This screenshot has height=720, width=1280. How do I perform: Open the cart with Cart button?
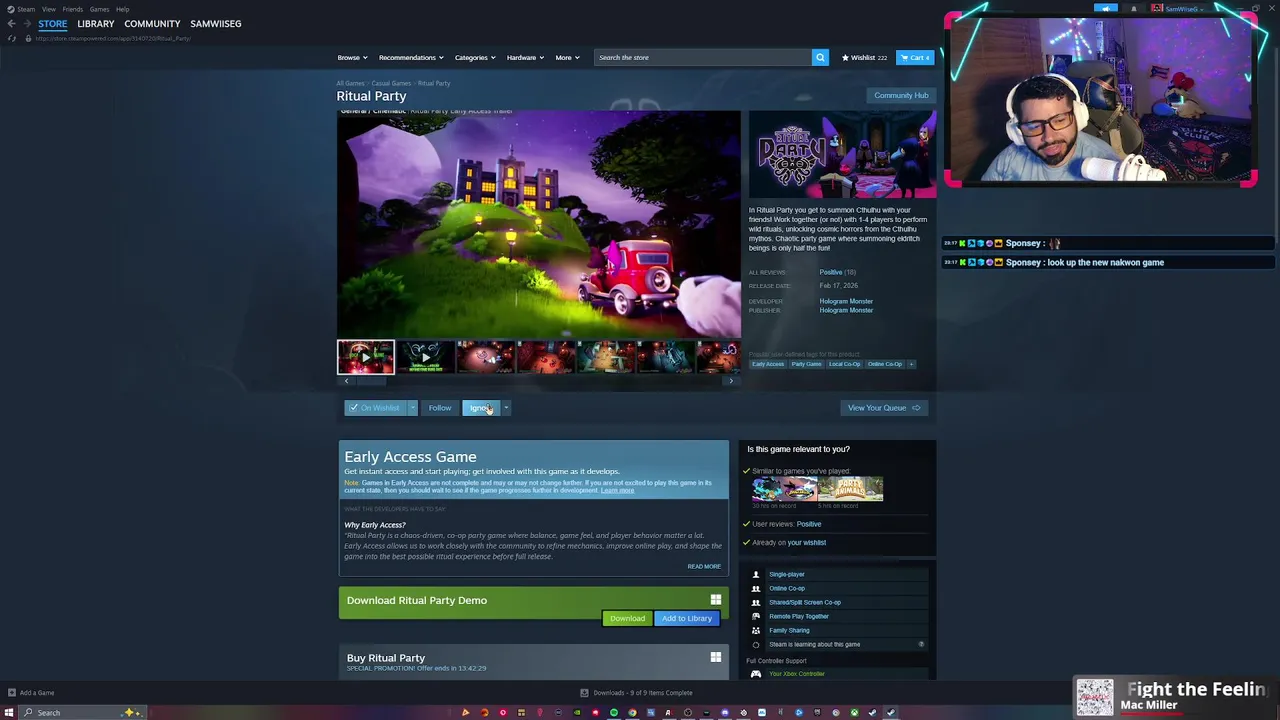(x=915, y=57)
